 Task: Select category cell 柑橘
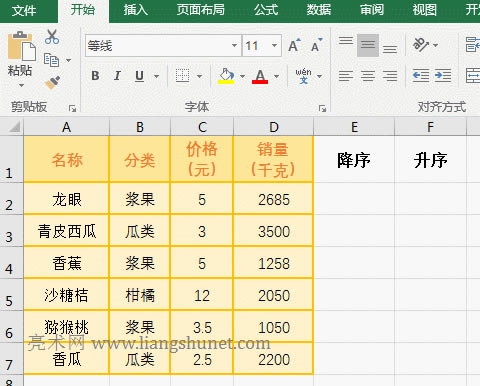(x=140, y=295)
